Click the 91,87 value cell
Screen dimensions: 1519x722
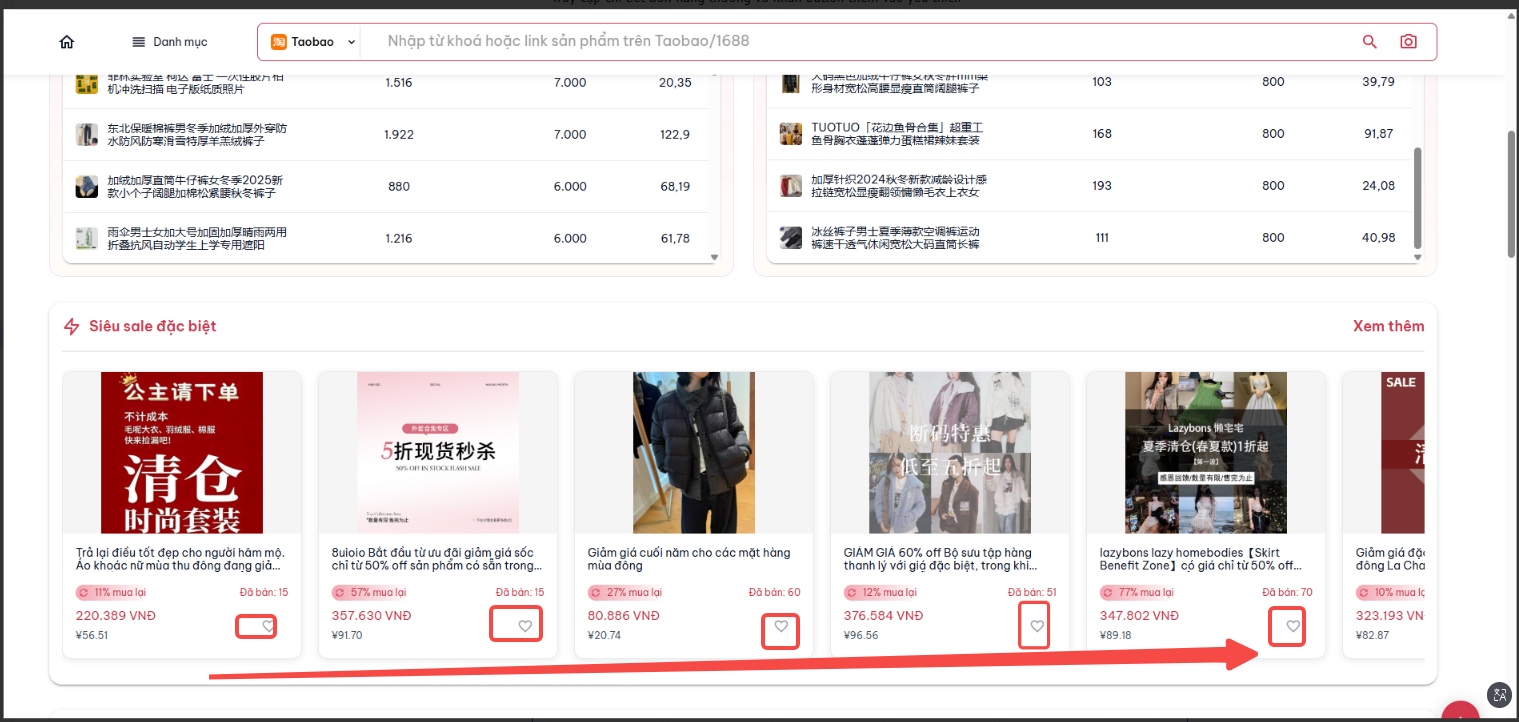click(x=1379, y=134)
